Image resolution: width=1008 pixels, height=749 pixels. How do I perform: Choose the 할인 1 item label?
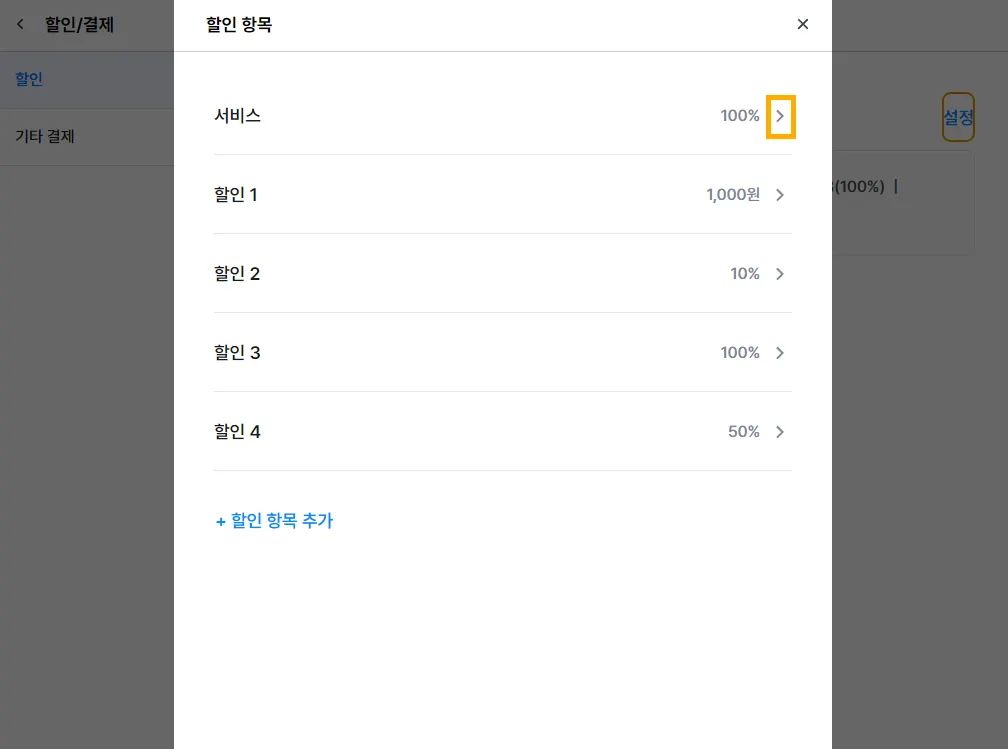236,195
